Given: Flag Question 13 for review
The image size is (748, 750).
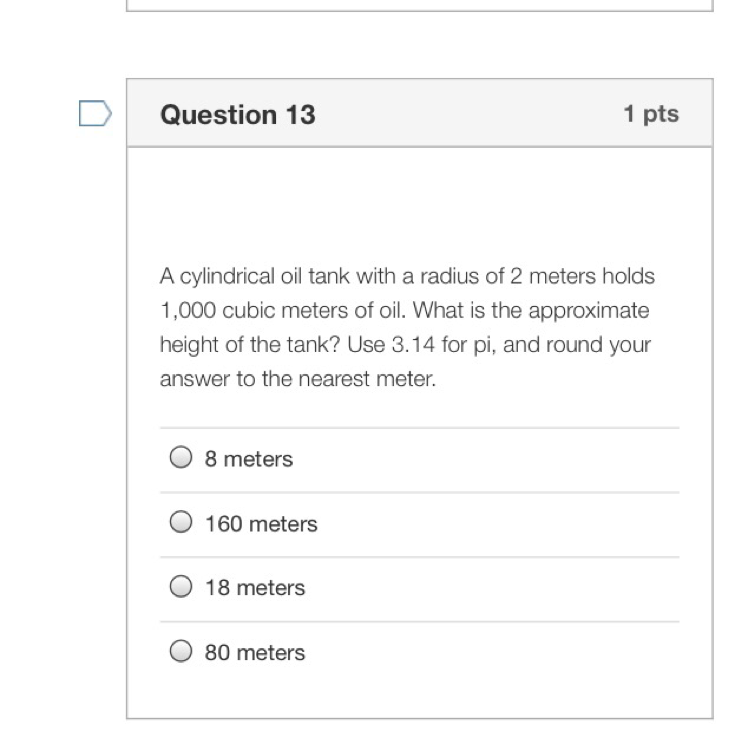Looking at the screenshot, I should click(96, 114).
